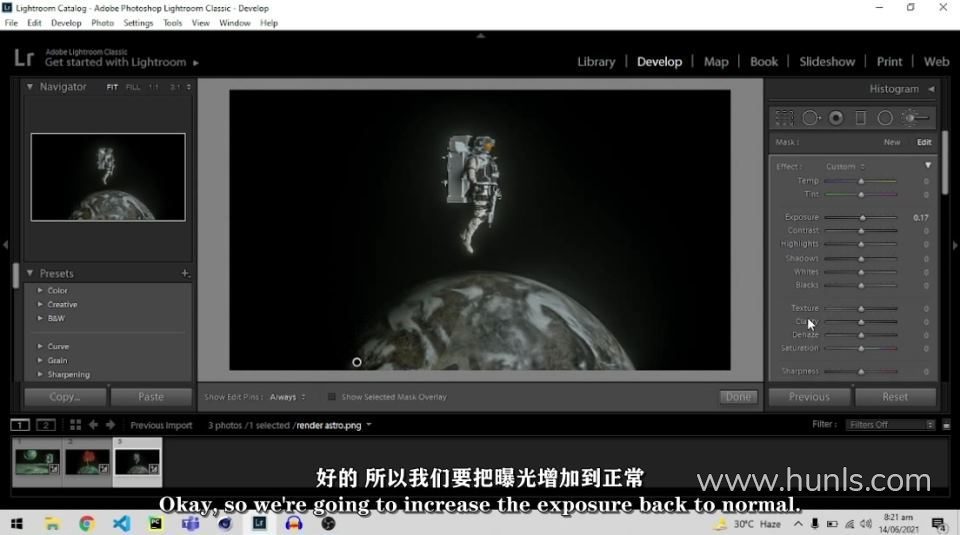
Task: Add a new preset with plus icon
Action: point(185,273)
